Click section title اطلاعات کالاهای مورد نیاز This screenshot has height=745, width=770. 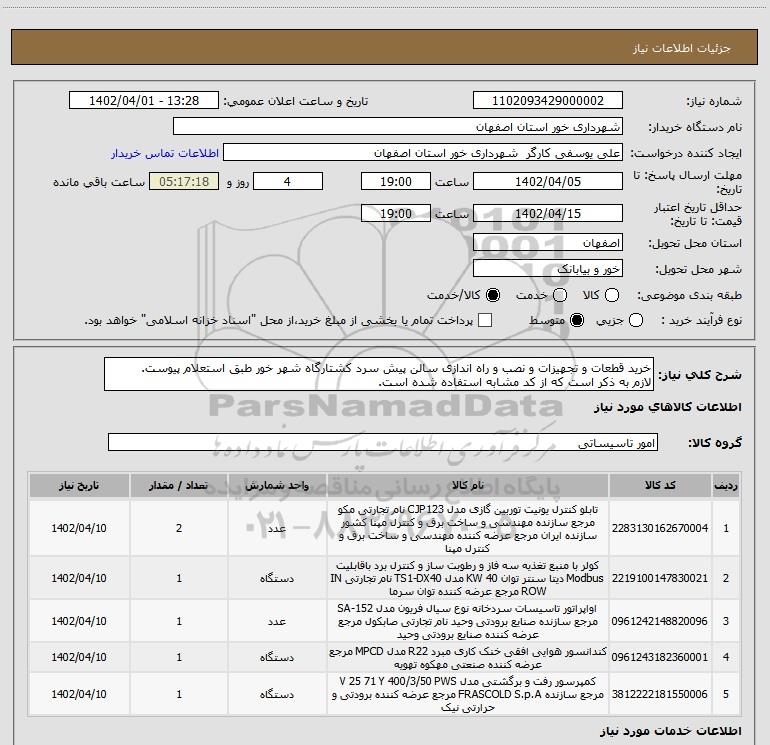[667, 407]
